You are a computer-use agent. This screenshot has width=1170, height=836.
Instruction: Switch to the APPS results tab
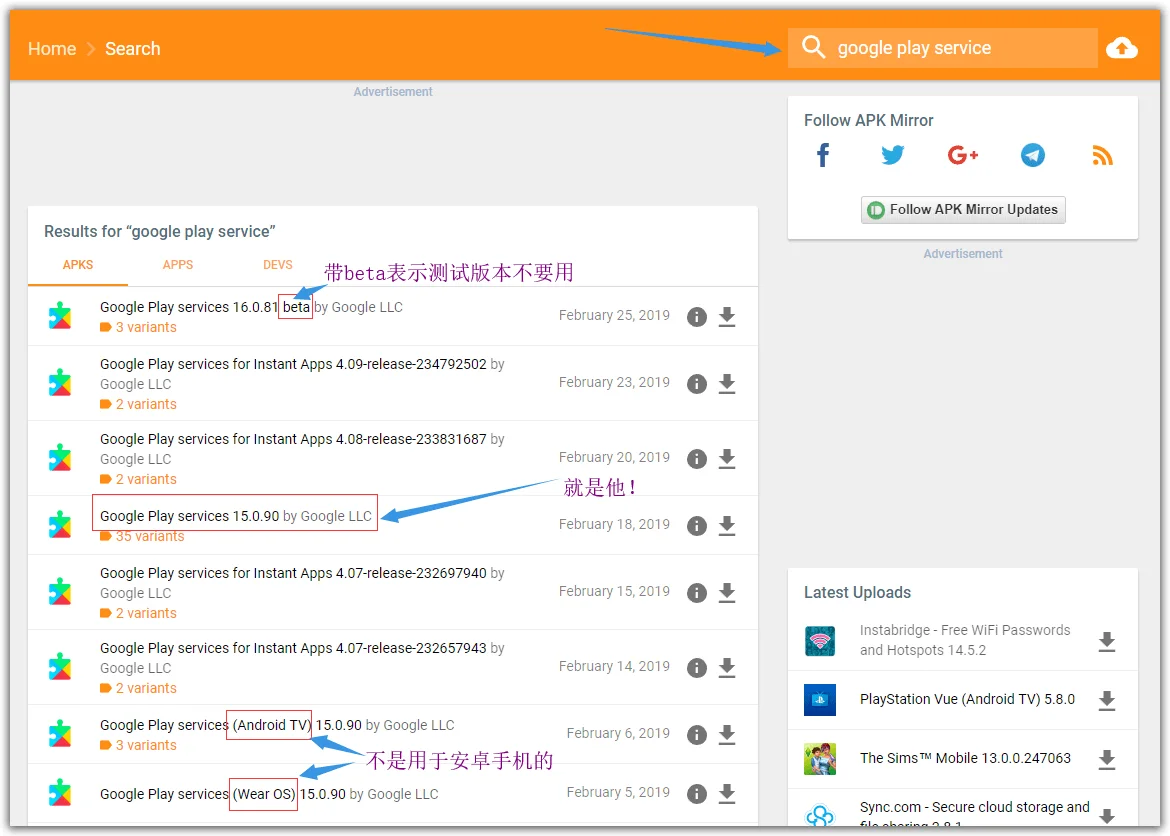tap(178, 265)
